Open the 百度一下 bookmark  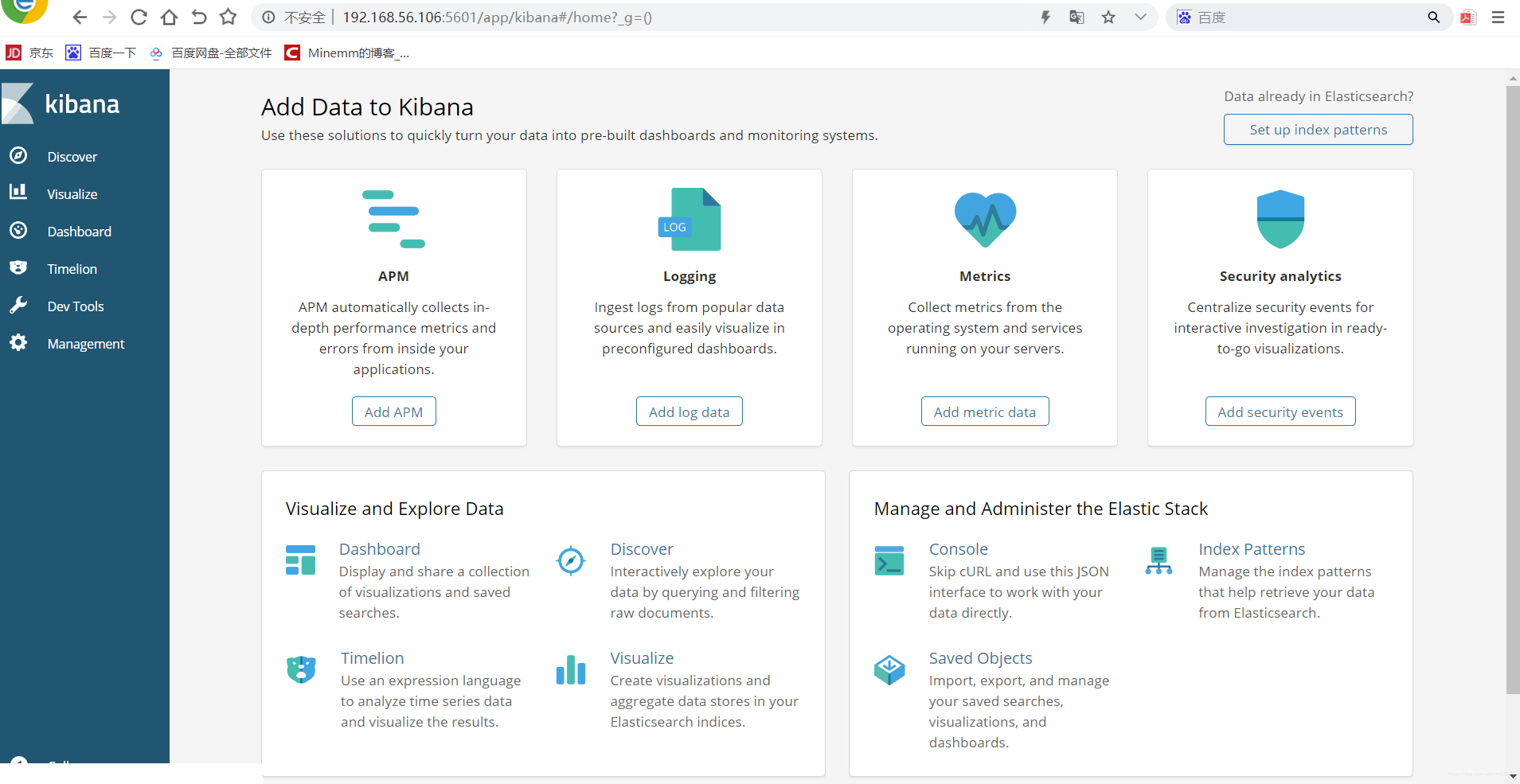tap(100, 53)
